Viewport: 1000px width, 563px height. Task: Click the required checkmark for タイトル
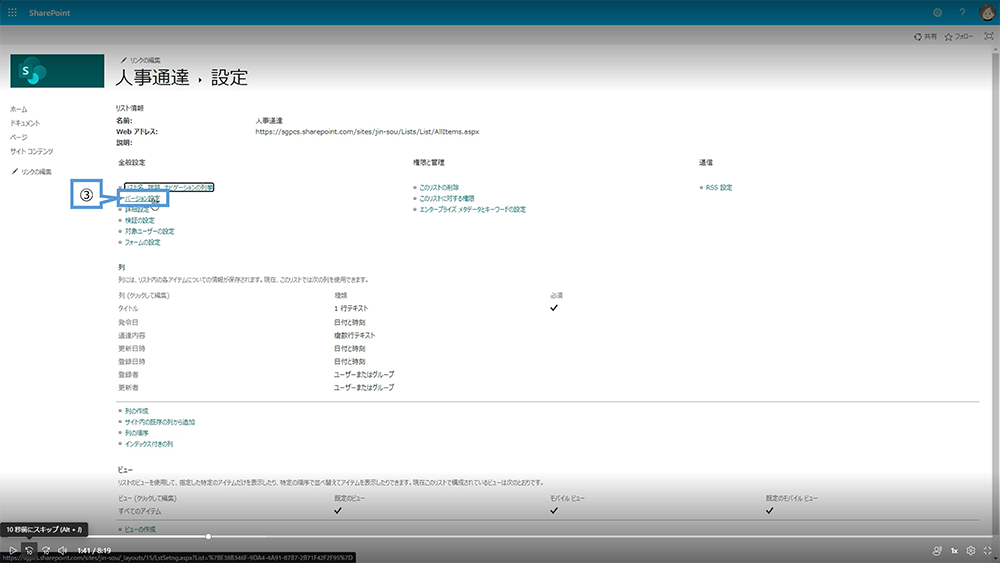click(x=554, y=308)
